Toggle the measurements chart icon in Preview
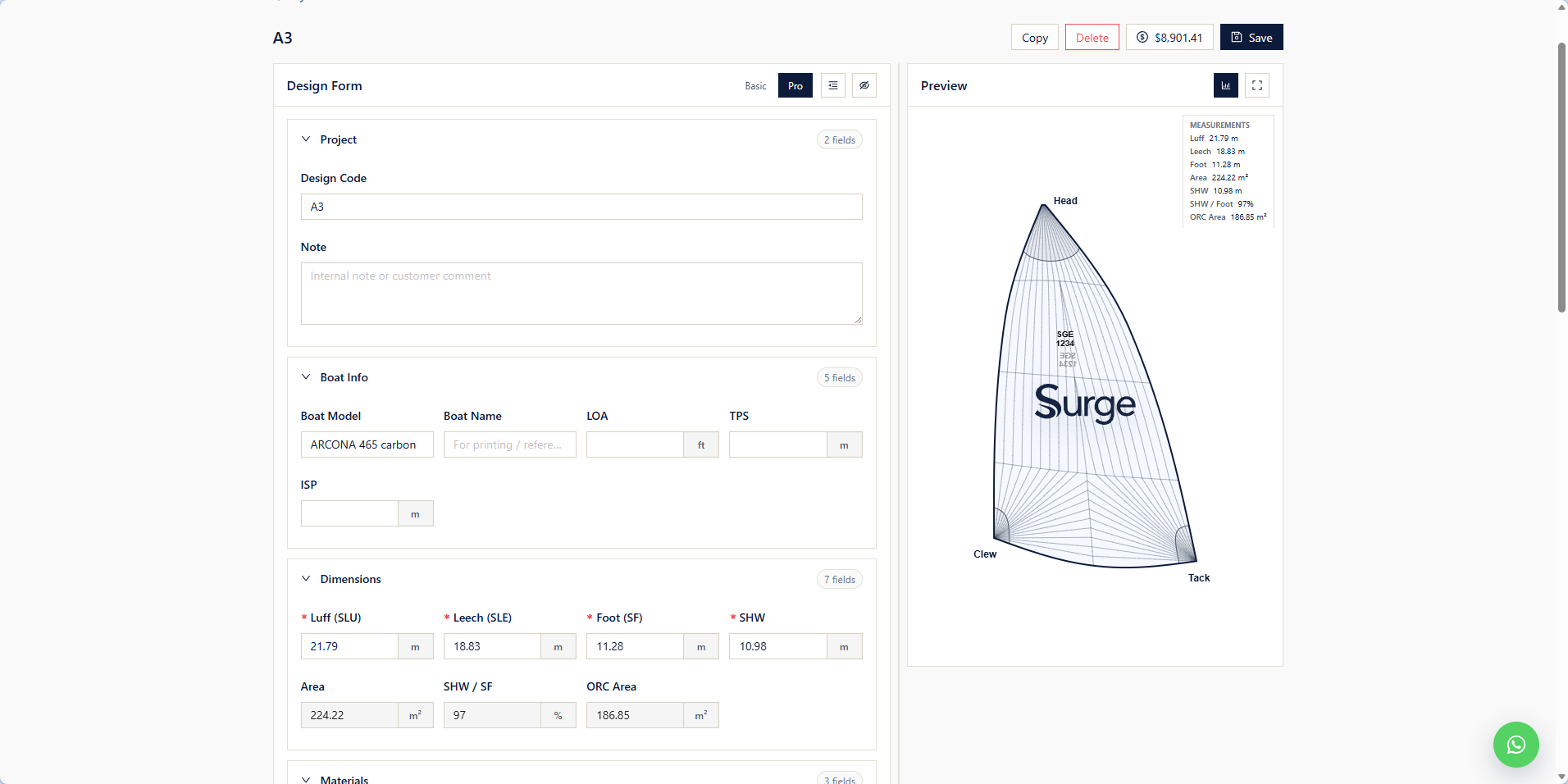 (x=1226, y=85)
